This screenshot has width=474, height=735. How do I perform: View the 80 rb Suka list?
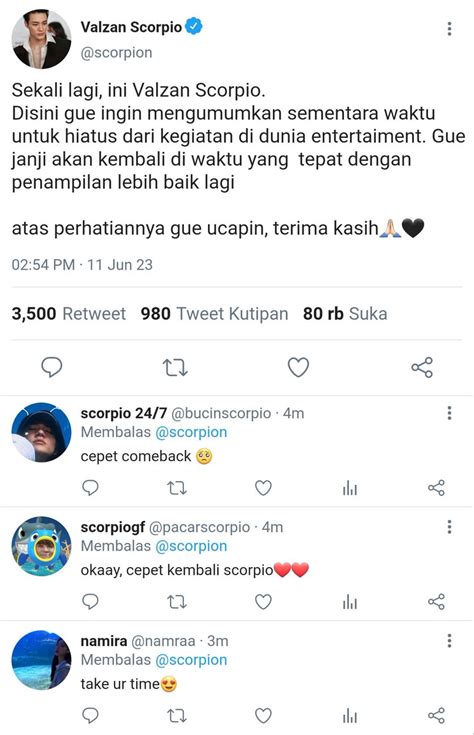[x=345, y=314]
